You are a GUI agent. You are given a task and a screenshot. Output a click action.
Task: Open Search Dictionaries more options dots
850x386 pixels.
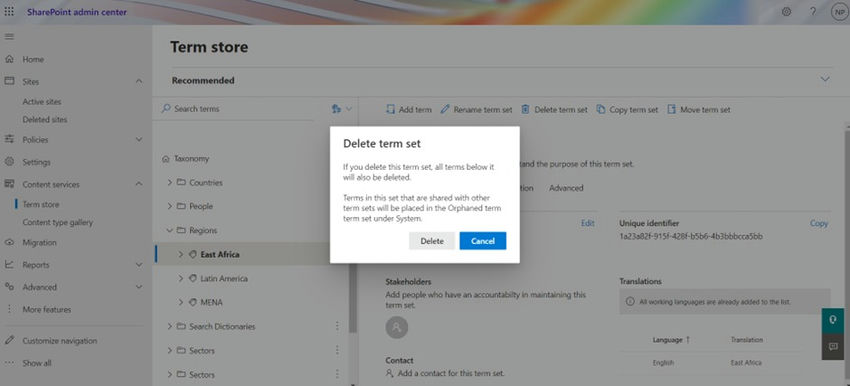pos(337,326)
